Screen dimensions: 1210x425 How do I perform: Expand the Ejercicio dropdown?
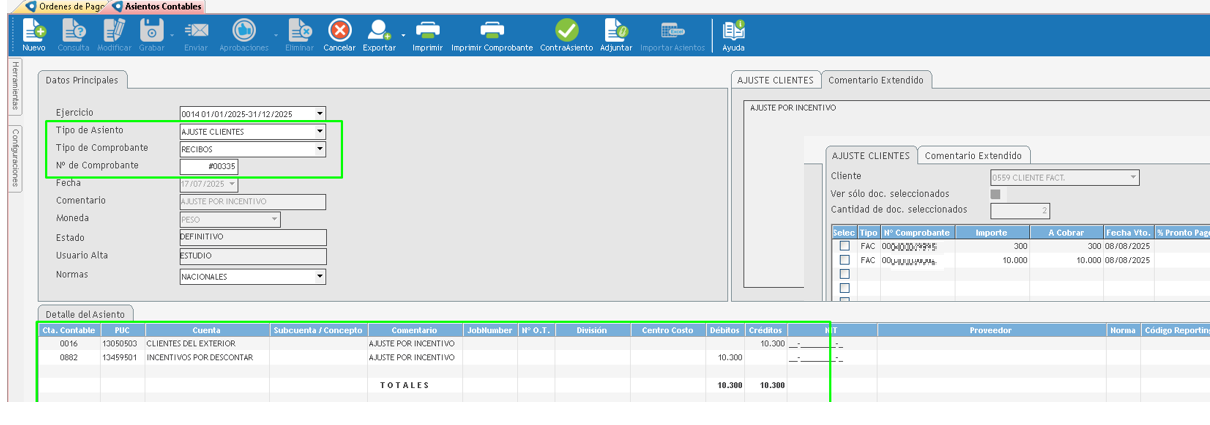[x=320, y=114]
